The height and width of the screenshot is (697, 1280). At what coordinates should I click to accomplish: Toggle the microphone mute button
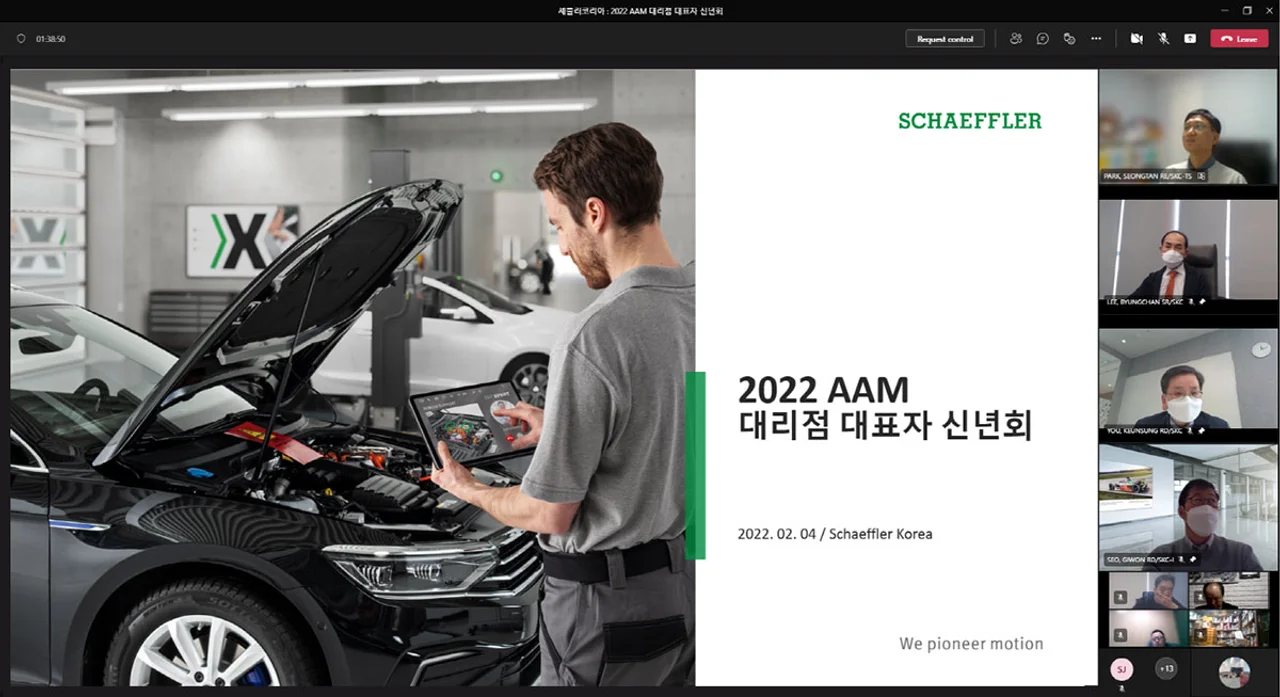point(1164,38)
